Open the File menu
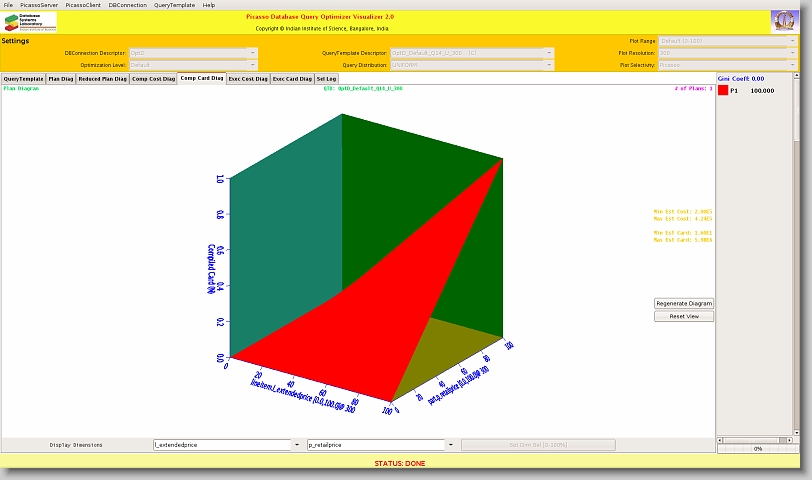 (x=9, y=5)
